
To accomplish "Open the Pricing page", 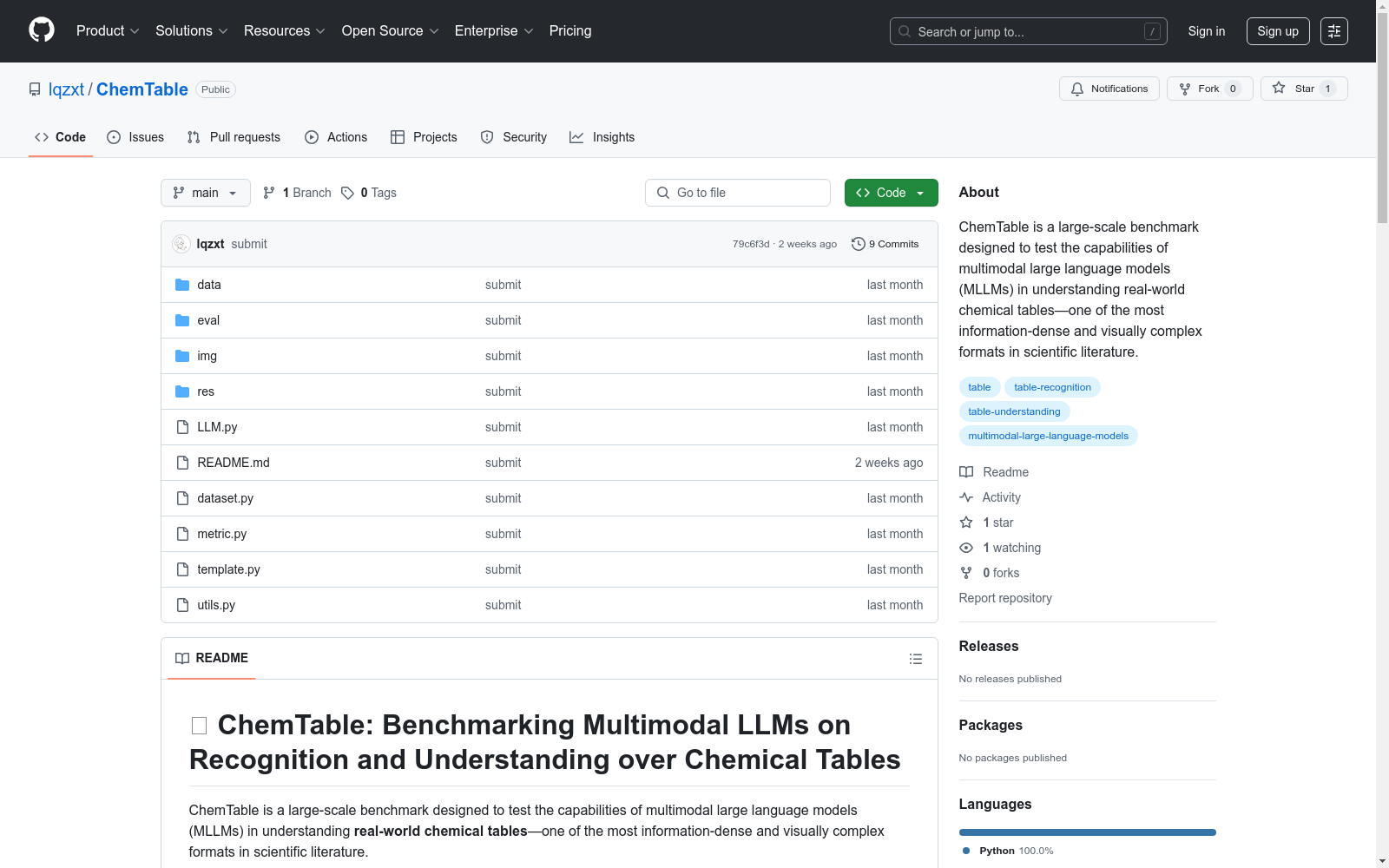I will [x=570, y=31].
